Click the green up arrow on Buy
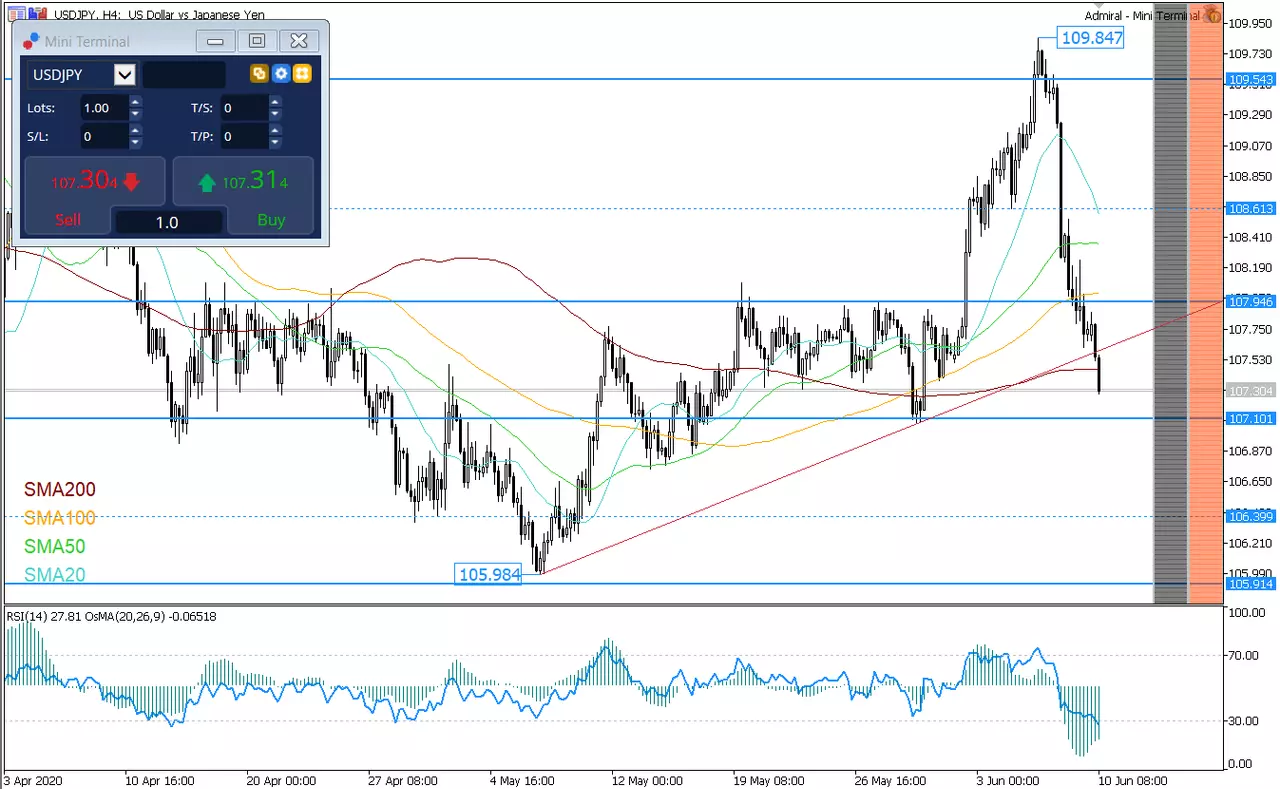 coord(206,183)
